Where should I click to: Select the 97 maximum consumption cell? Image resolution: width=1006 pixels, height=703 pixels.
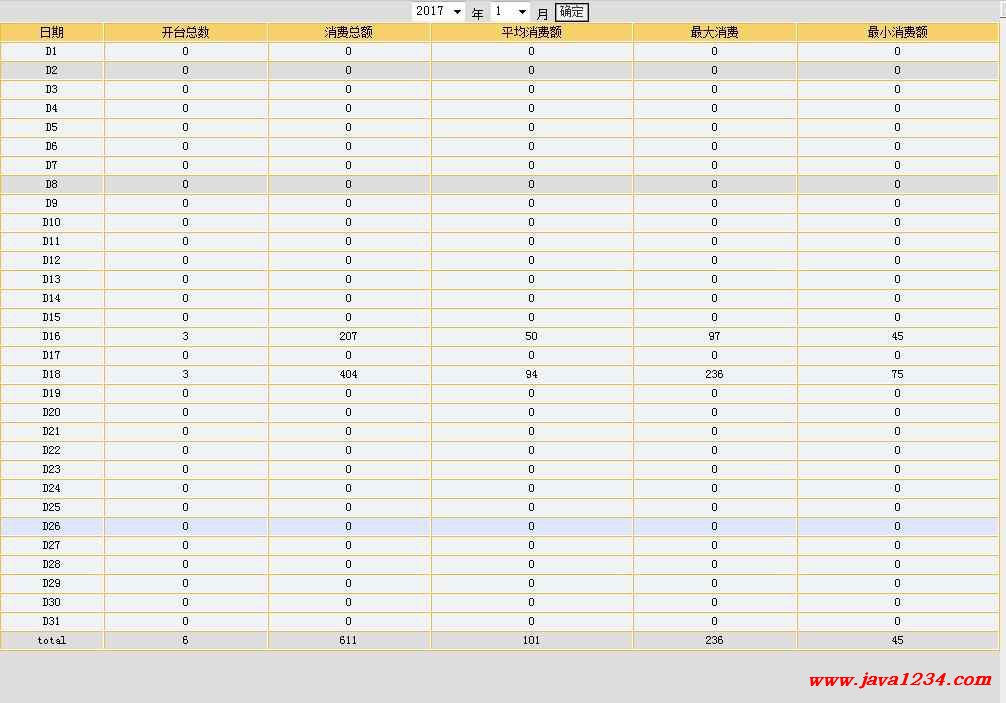pyautogui.click(x=714, y=336)
